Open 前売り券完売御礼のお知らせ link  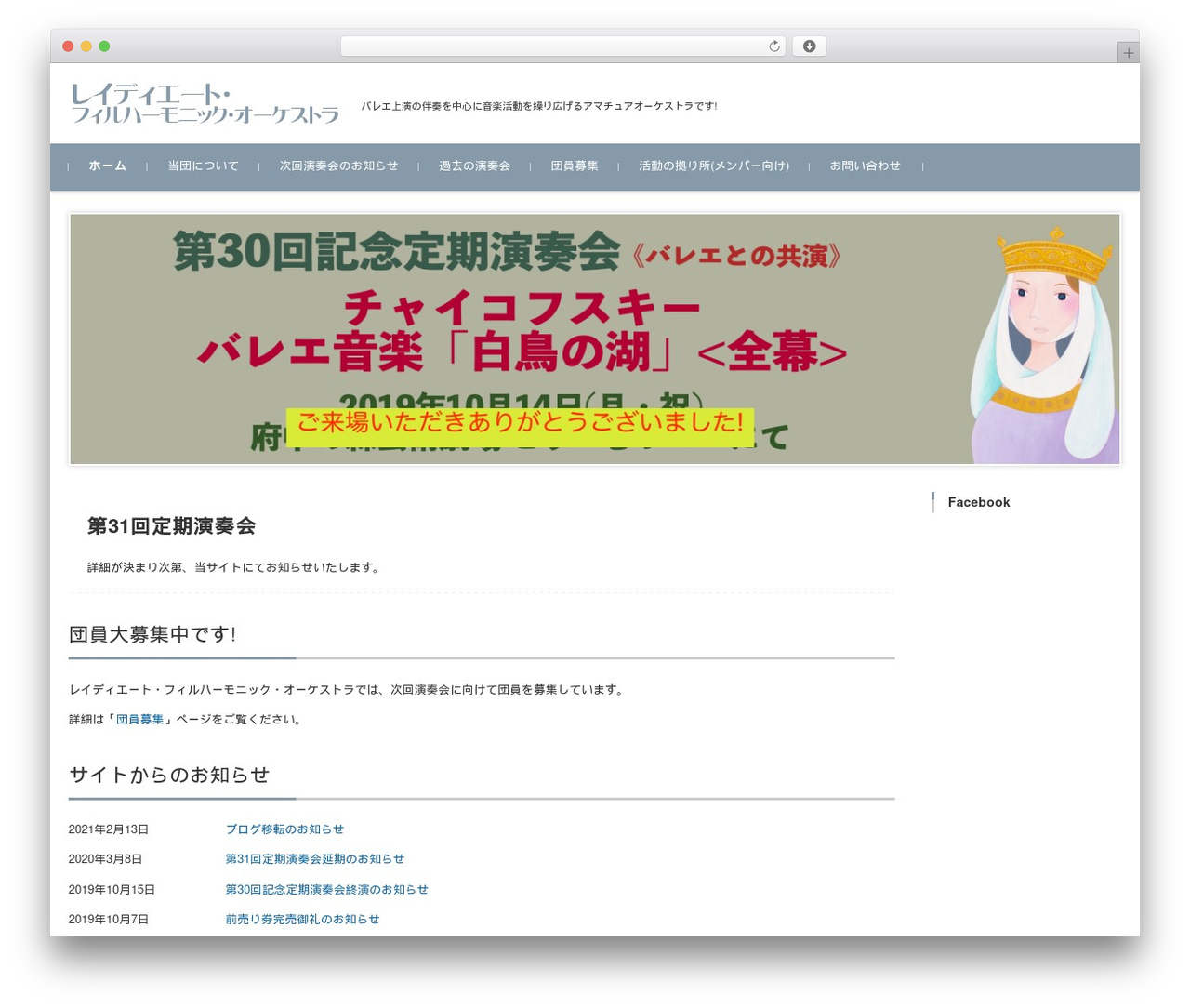pos(302,920)
